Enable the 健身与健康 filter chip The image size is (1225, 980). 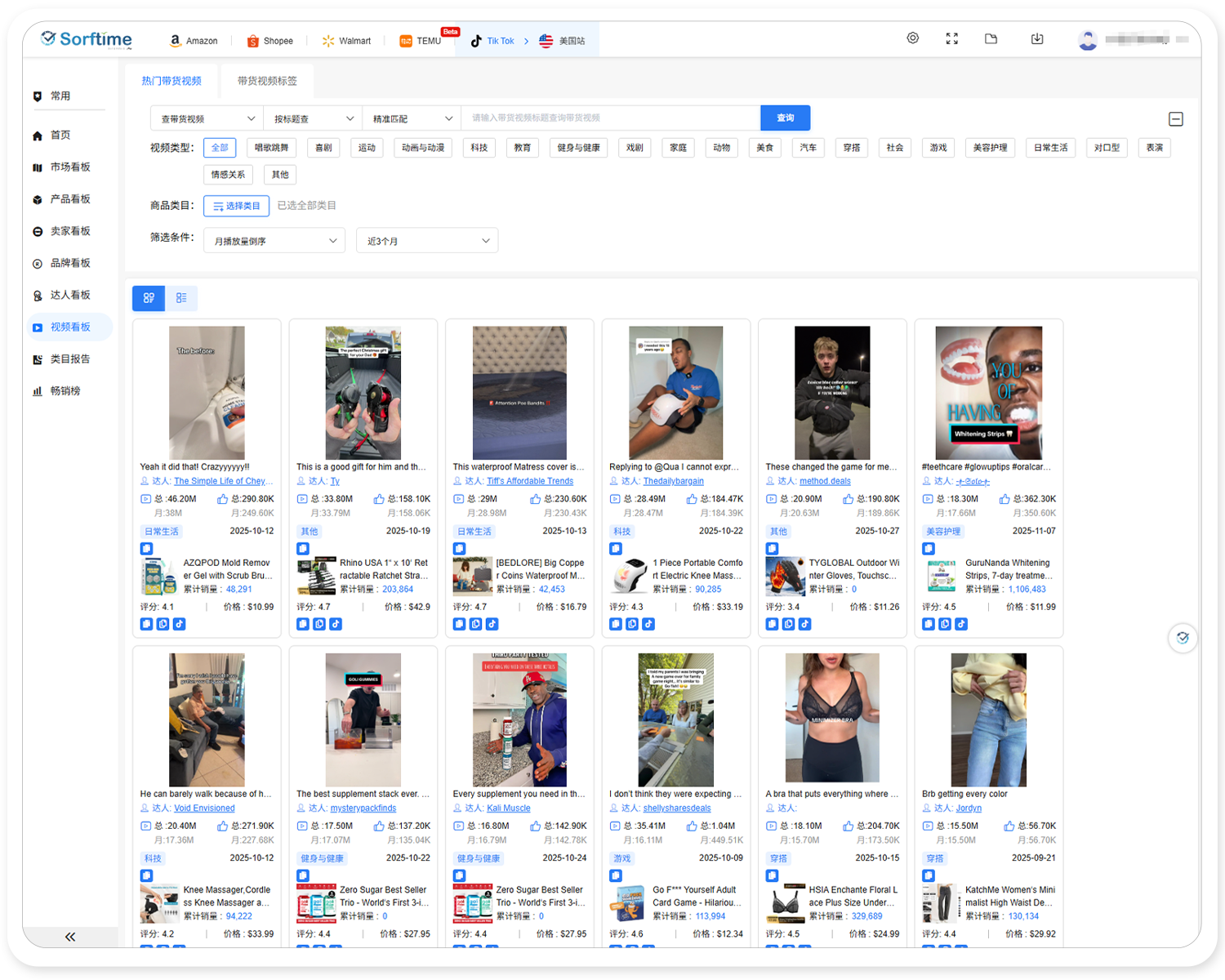tap(578, 148)
